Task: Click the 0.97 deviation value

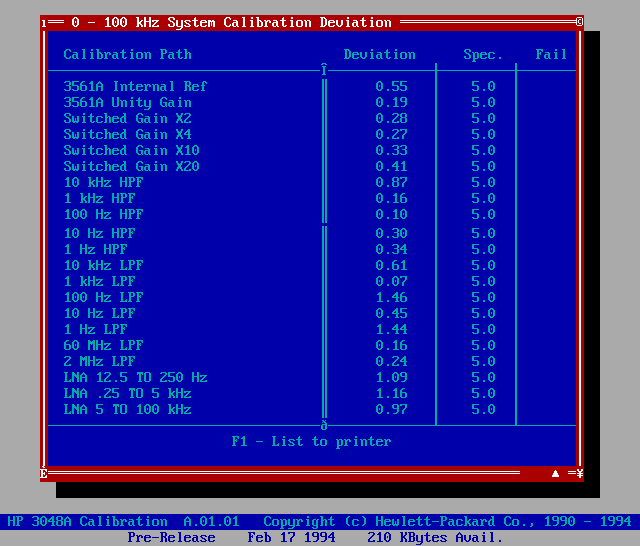Action: 391,409
